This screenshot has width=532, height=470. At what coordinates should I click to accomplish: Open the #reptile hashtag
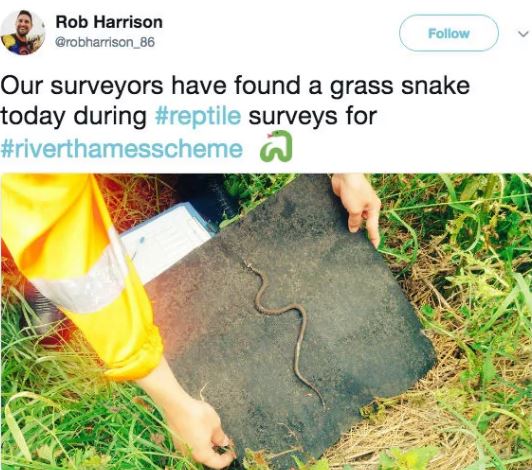click(198, 116)
